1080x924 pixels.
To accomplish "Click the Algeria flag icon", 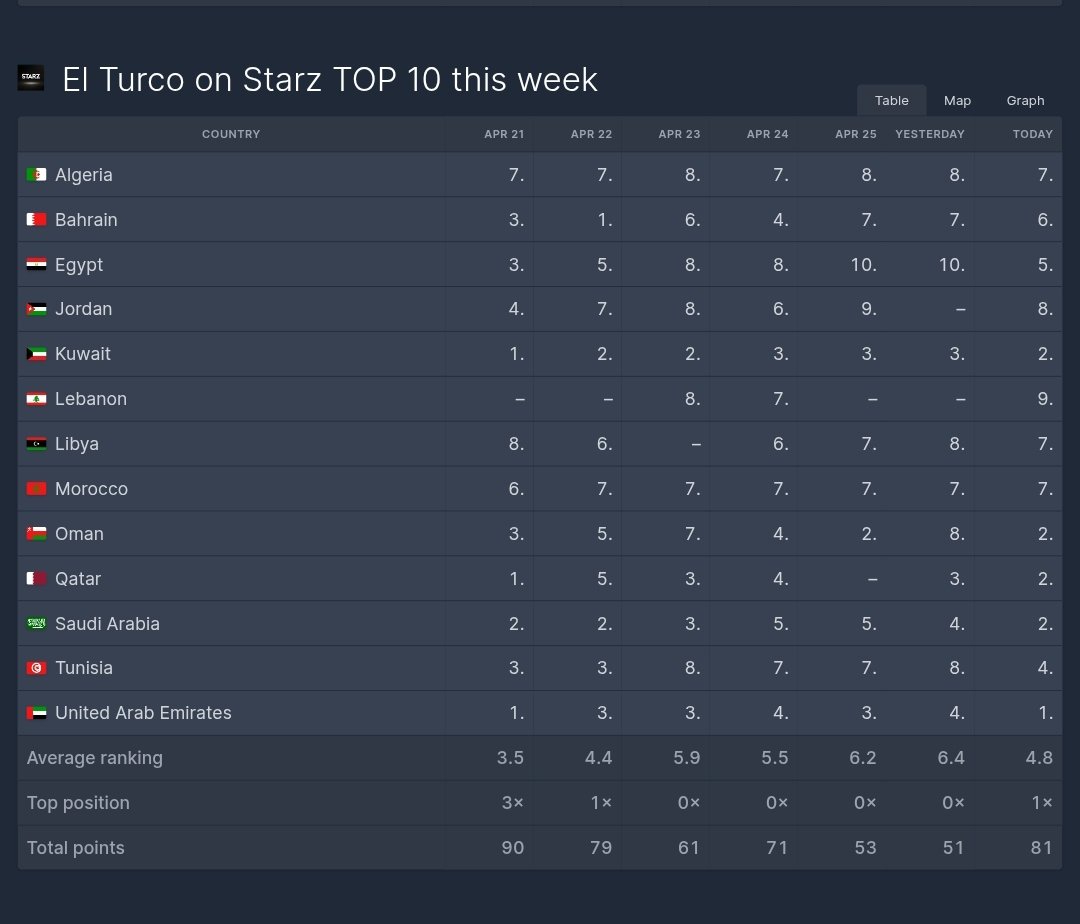I will [x=37, y=175].
